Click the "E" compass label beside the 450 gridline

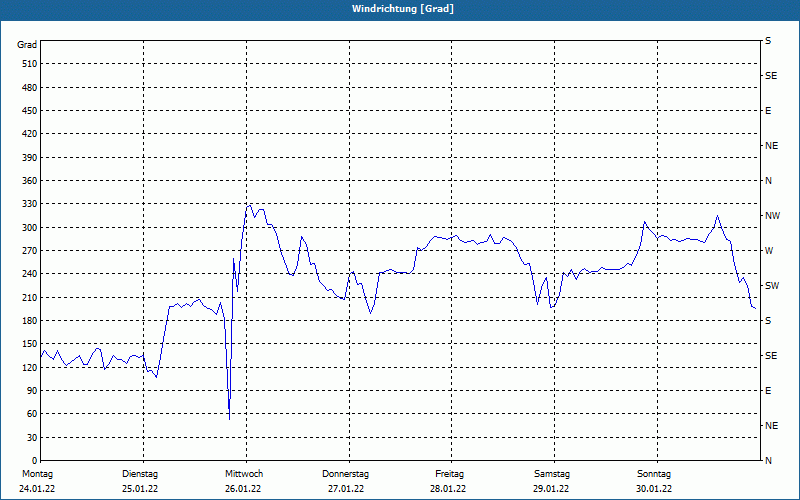pos(768,111)
